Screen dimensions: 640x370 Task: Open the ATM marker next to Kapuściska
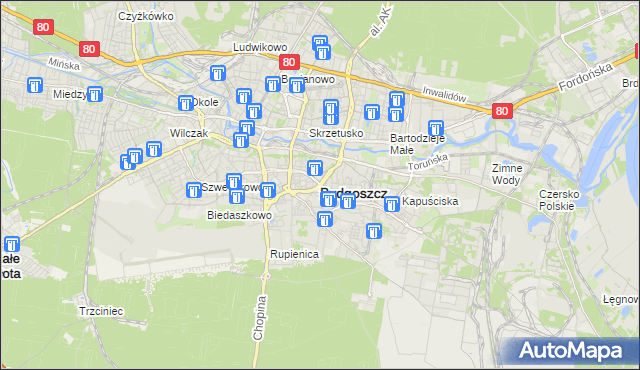pyautogui.click(x=392, y=204)
